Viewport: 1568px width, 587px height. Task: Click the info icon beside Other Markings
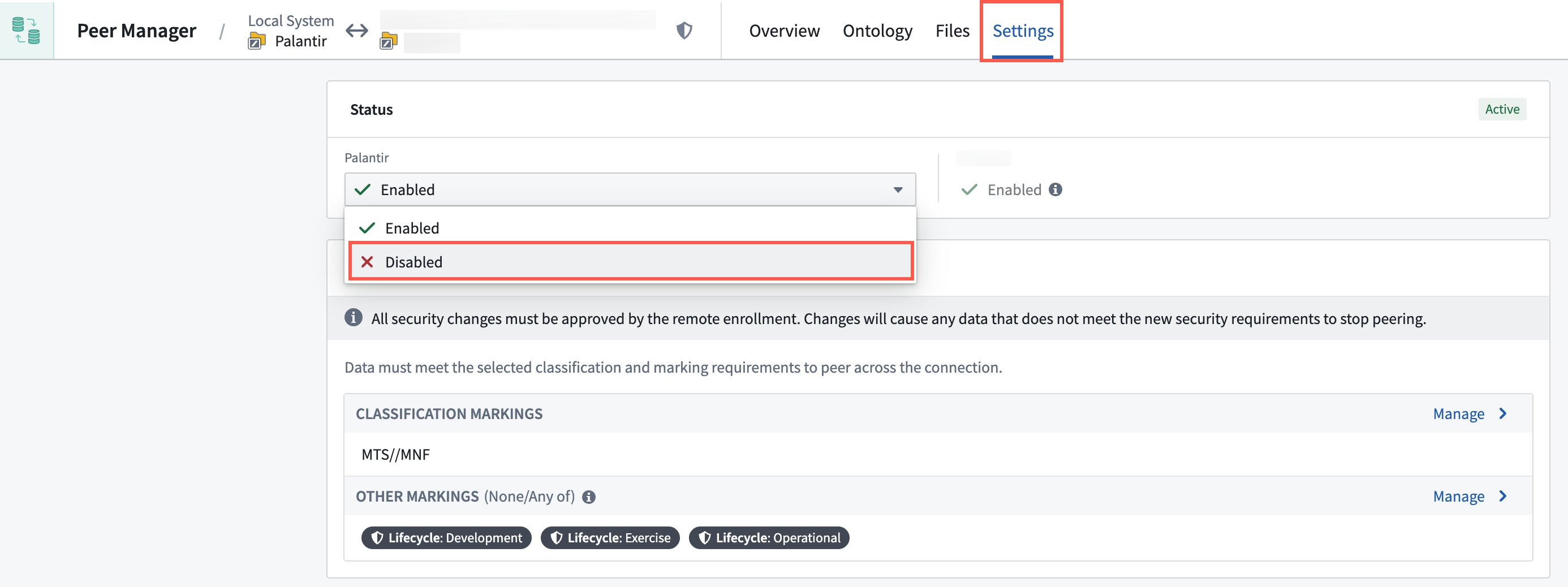(589, 497)
